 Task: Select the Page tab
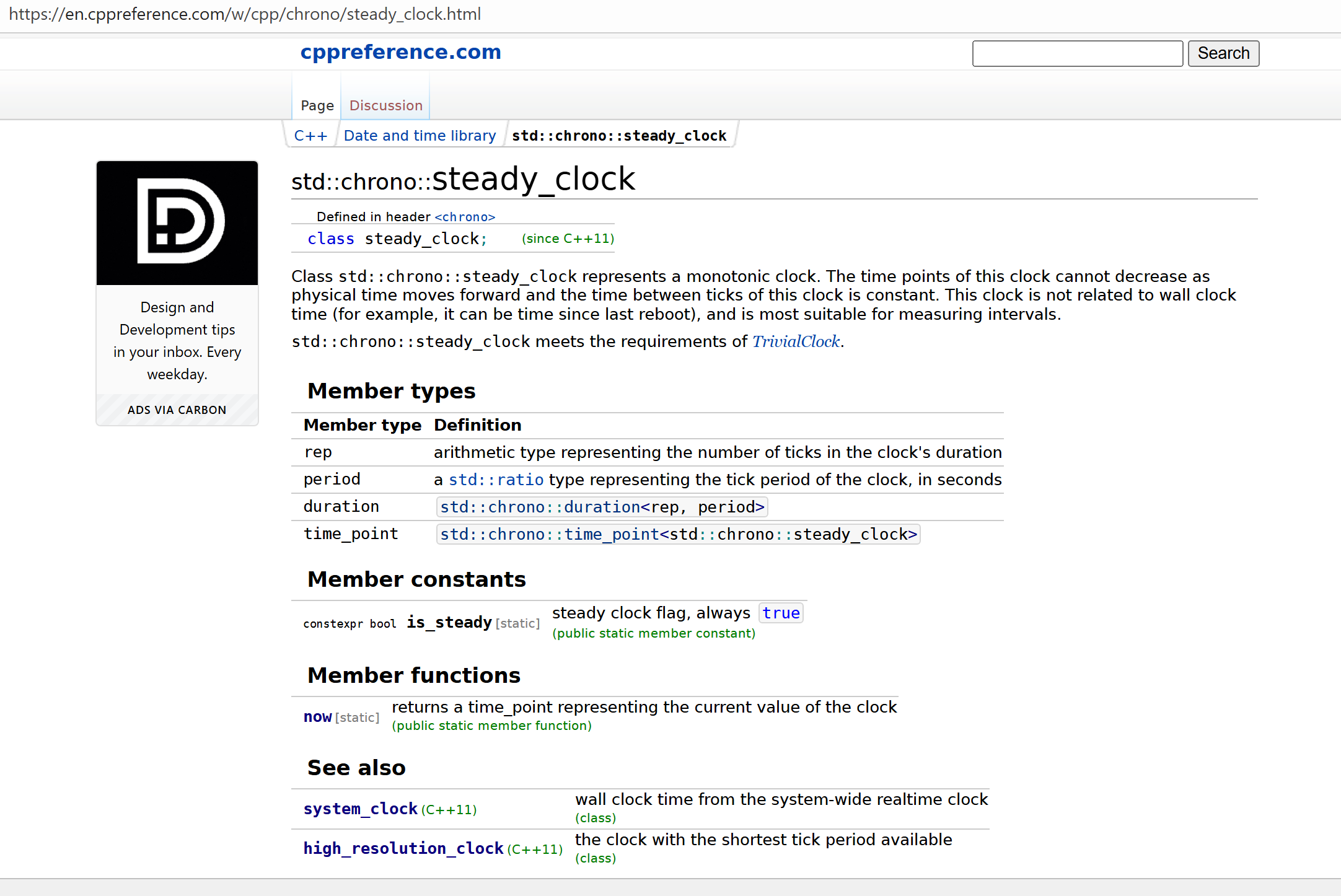317,105
